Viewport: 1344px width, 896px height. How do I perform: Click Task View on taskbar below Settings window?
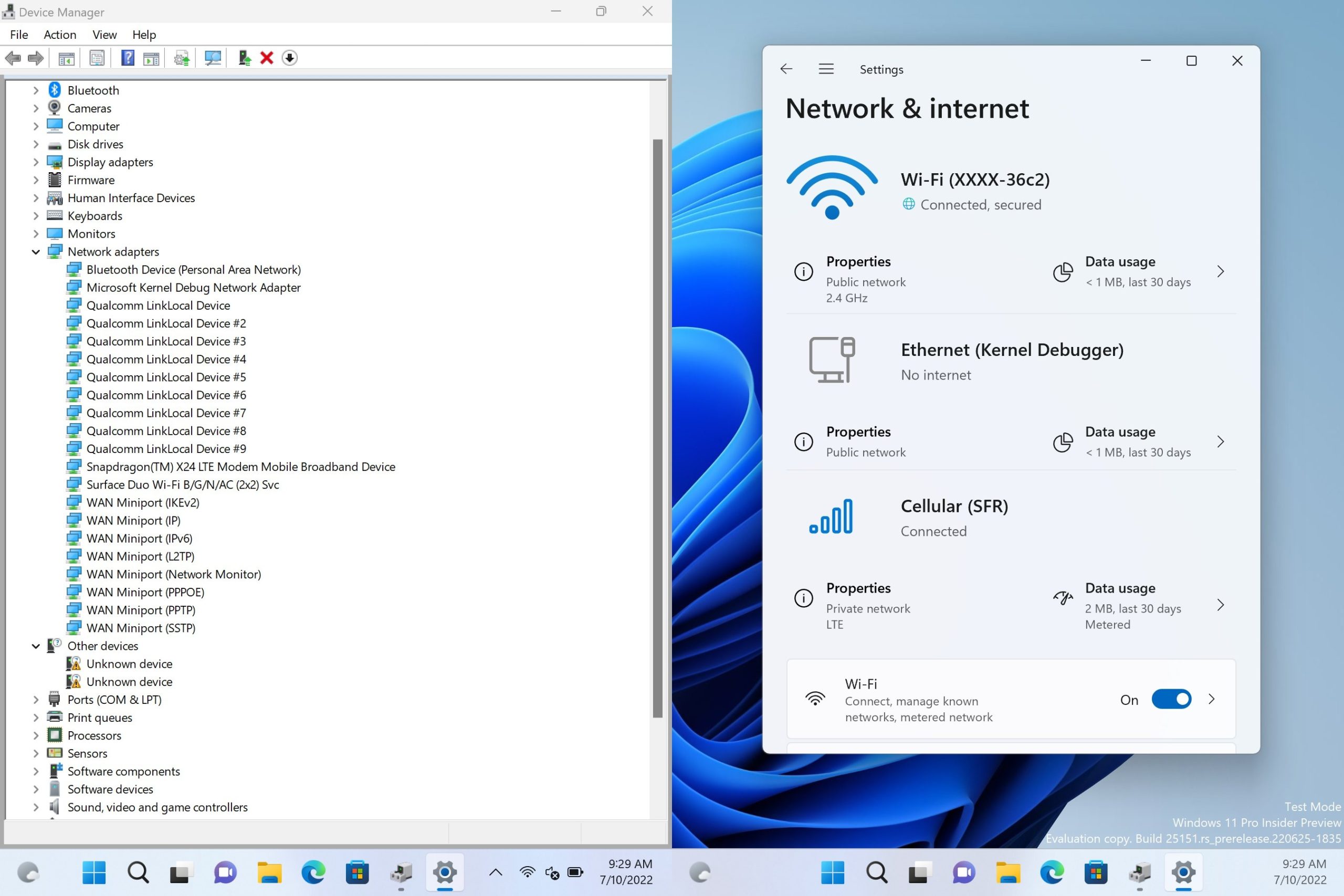(920, 872)
